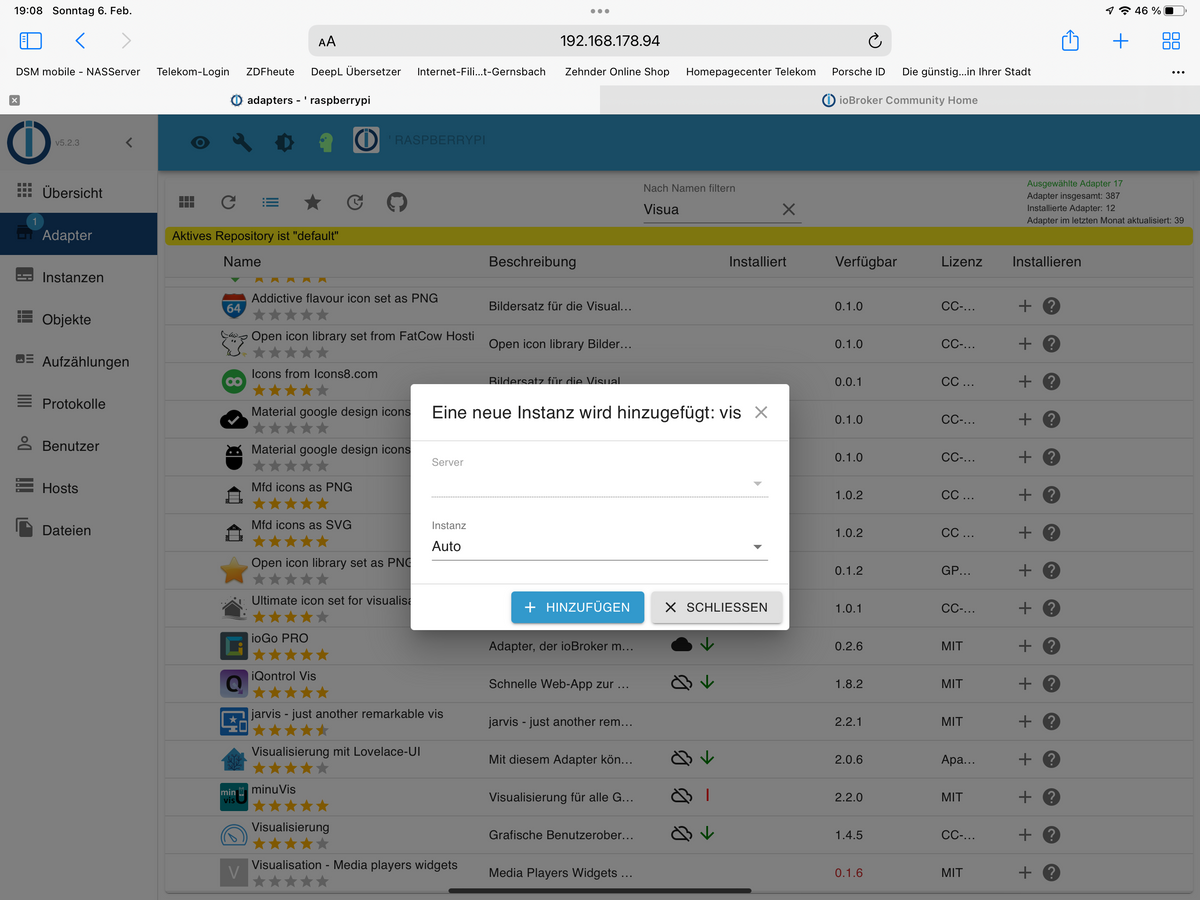Collapse the ioBroker sidebar with chevron
The width and height of the screenshot is (1200, 900).
128,143
